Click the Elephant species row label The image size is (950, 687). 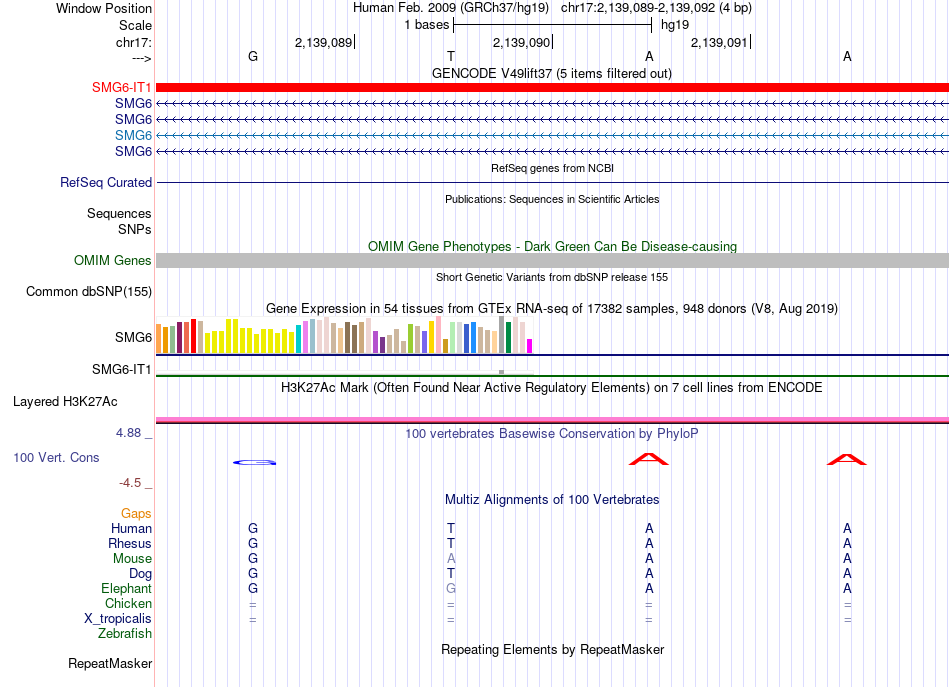[x=126, y=588]
